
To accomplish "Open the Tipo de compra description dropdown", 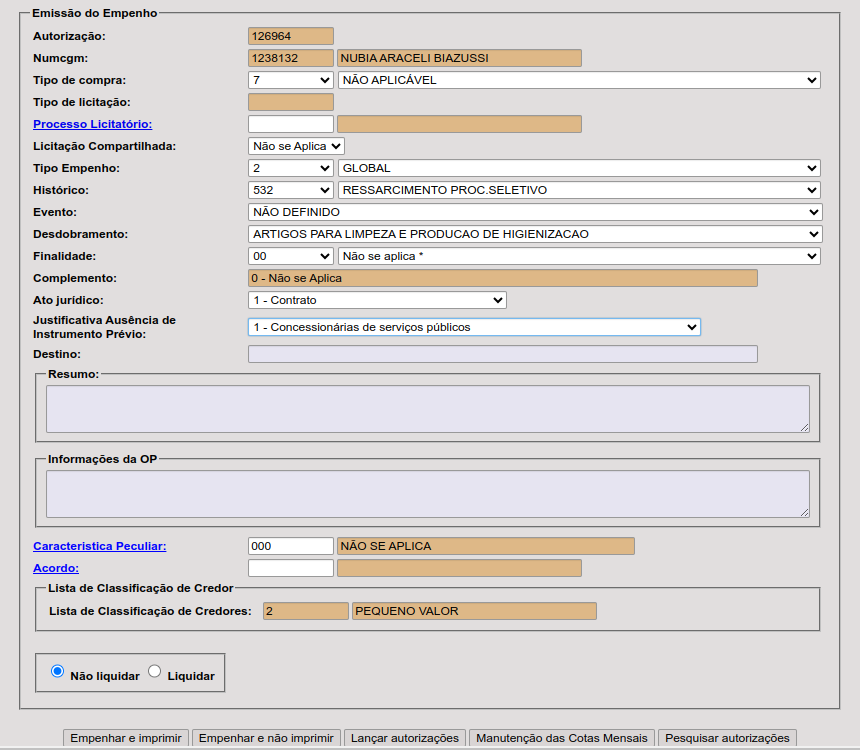I will coord(579,80).
